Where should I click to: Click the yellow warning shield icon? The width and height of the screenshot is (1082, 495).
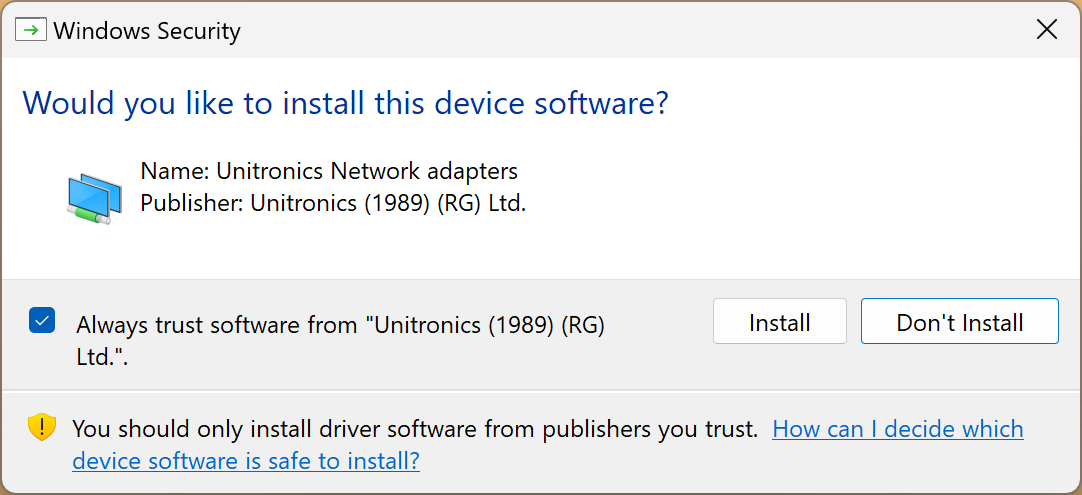(41, 428)
